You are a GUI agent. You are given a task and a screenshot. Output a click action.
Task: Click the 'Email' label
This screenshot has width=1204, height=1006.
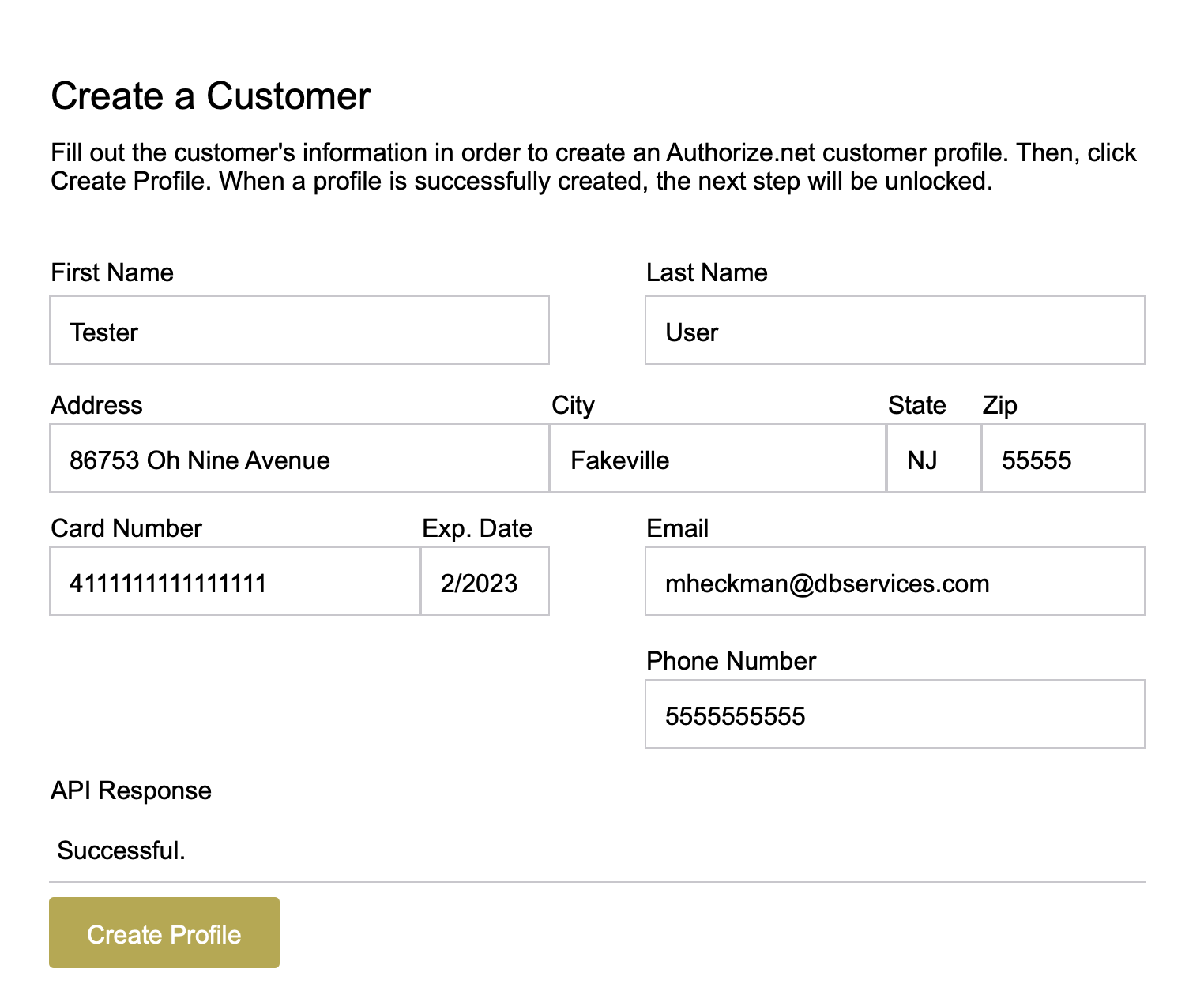677,528
